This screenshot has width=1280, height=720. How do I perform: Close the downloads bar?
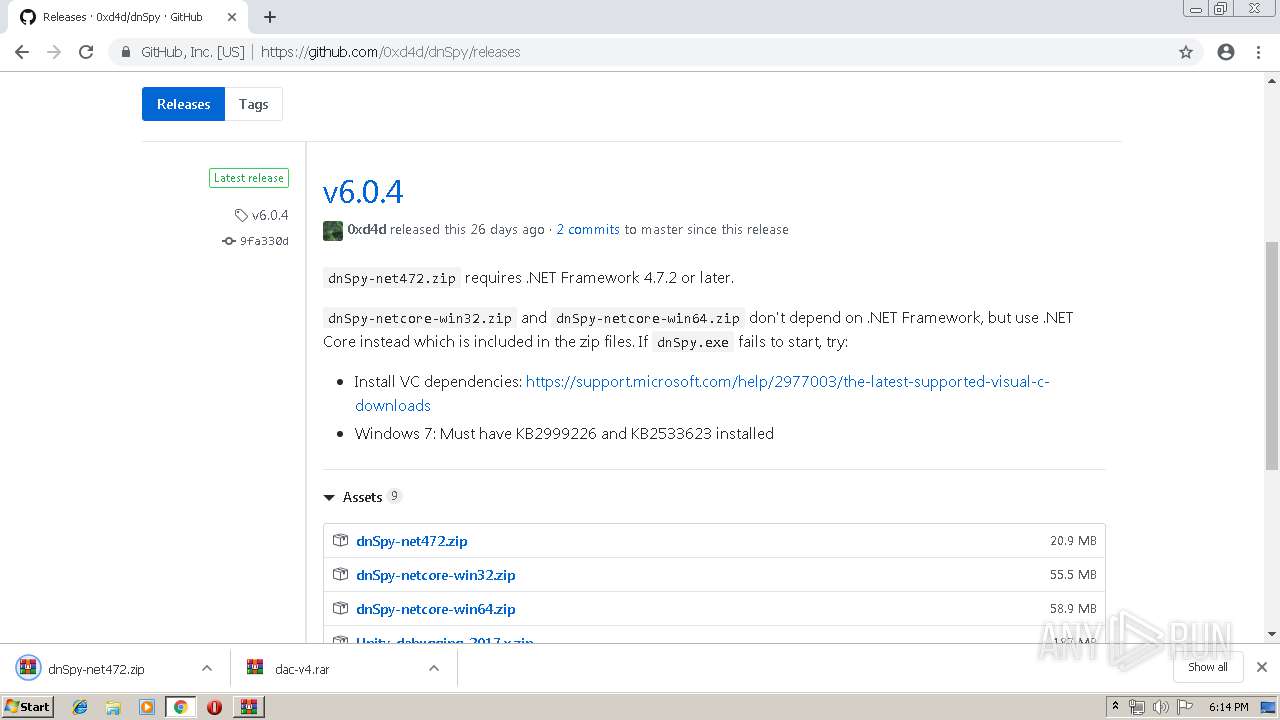[x=1262, y=667]
